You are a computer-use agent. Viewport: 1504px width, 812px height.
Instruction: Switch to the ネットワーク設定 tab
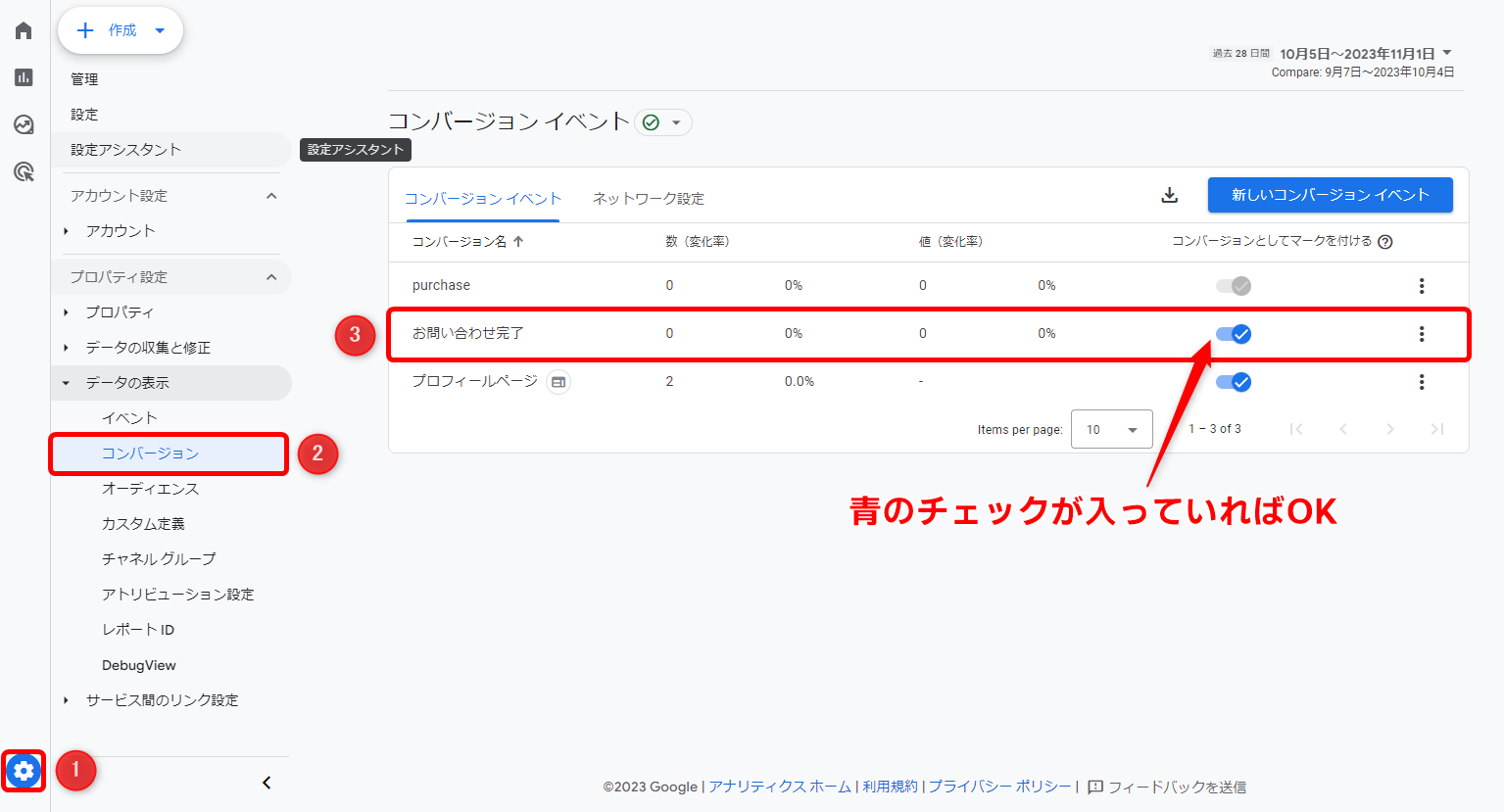tap(648, 198)
